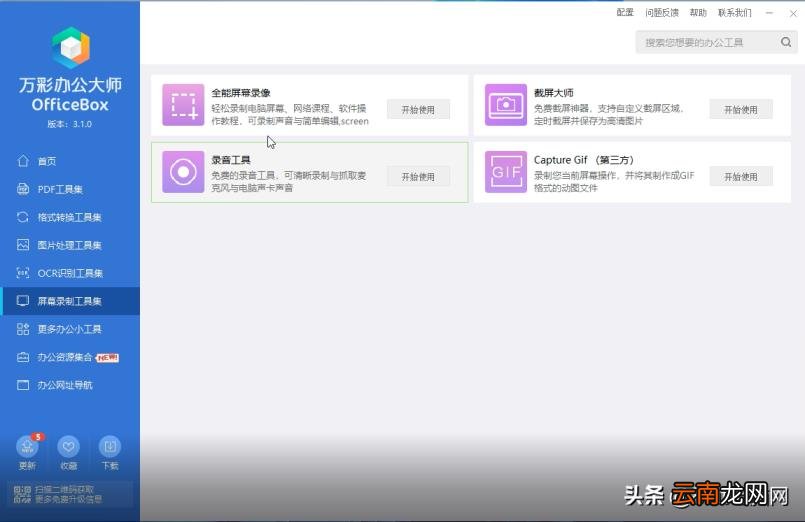Screen dimensions: 805x522
Task: Click the 更多办公小工具 grid icon
Action: click(23, 329)
